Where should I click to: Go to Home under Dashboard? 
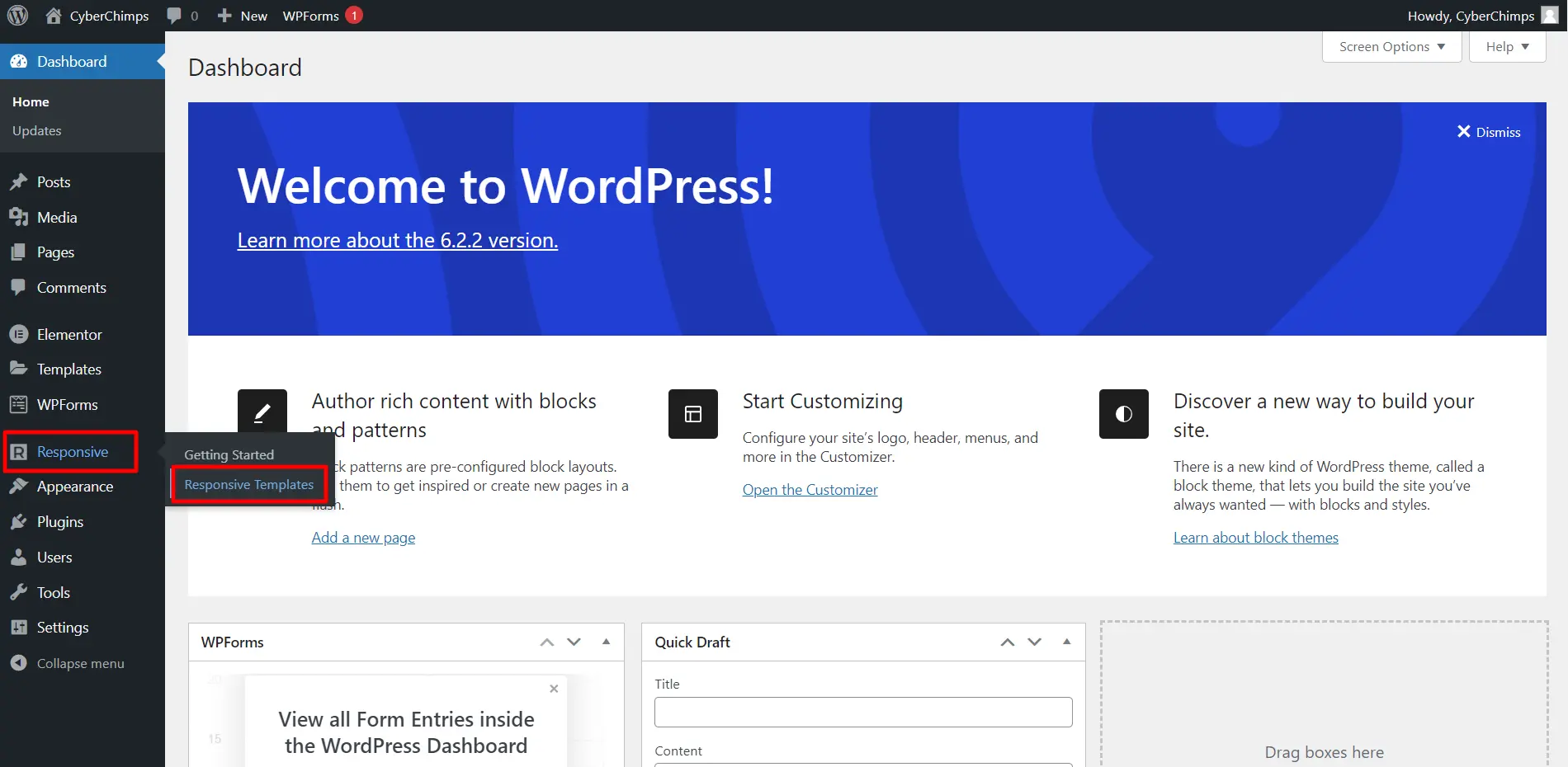31,101
